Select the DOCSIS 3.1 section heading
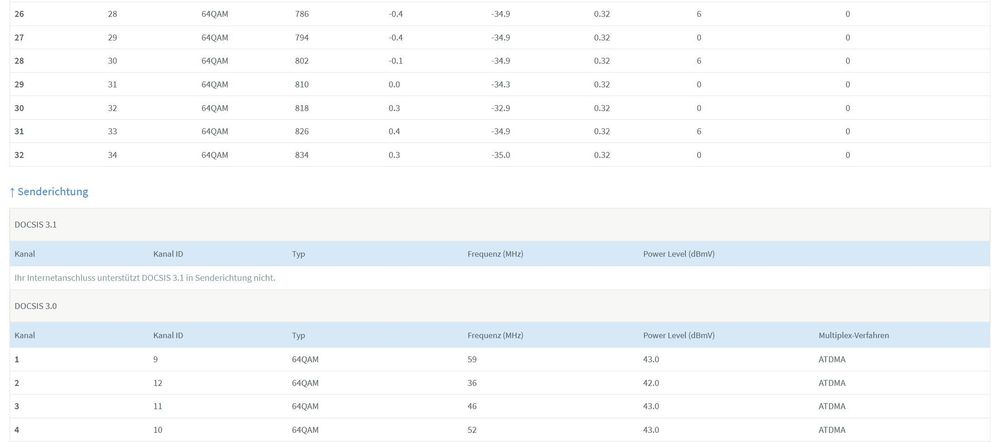Screen dimensions: 999x446 coord(36,224)
